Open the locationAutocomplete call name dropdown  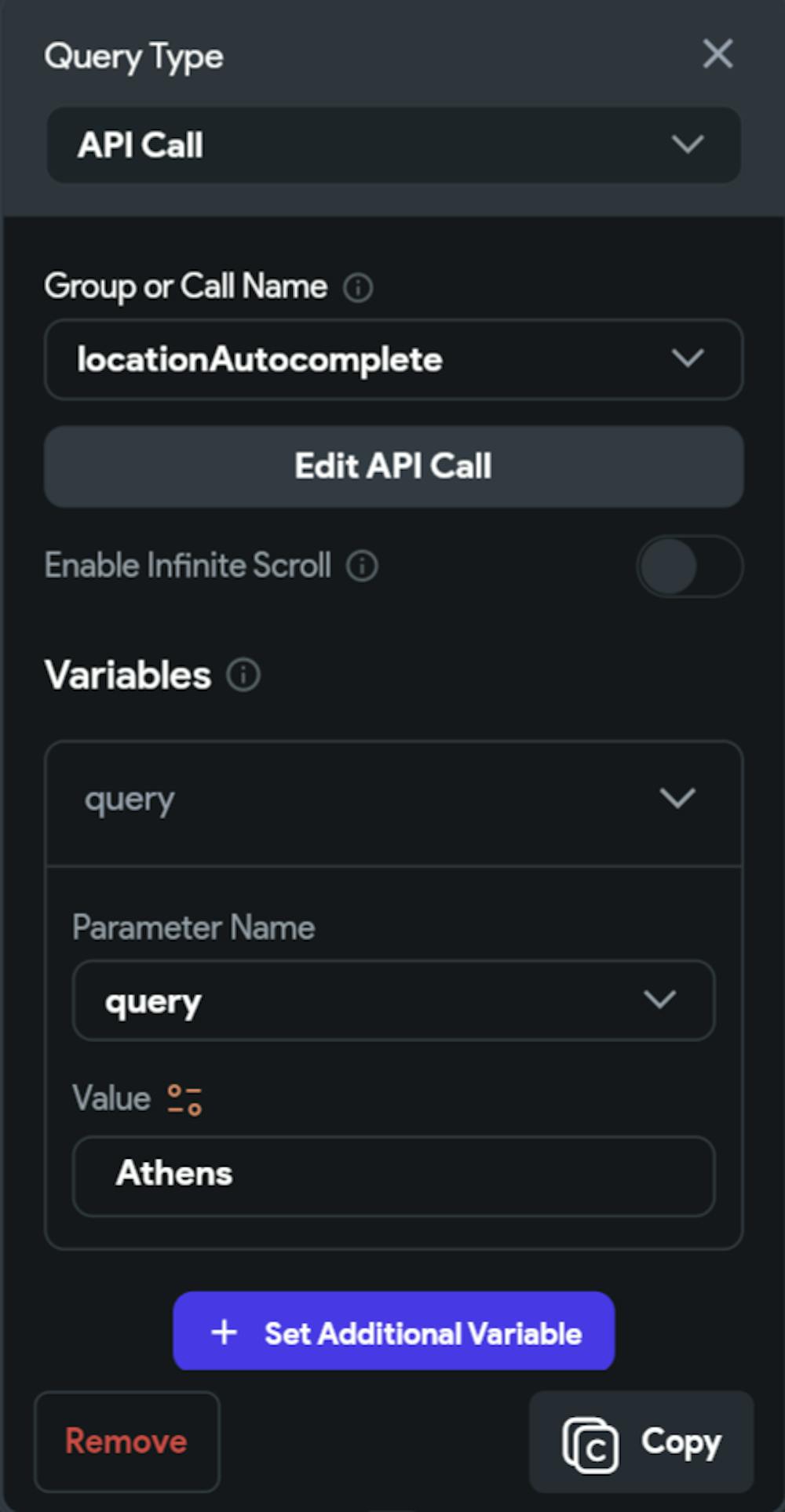393,359
